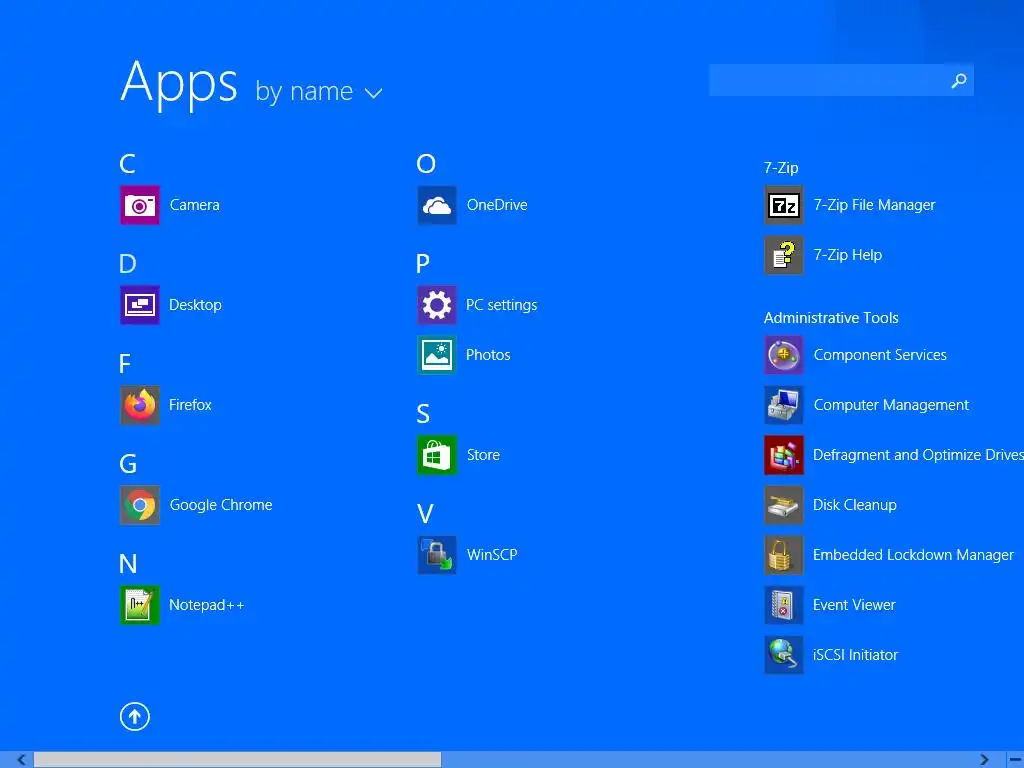The height and width of the screenshot is (768, 1024).
Task: Click the 7-Zip group header
Action: coord(781,168)
